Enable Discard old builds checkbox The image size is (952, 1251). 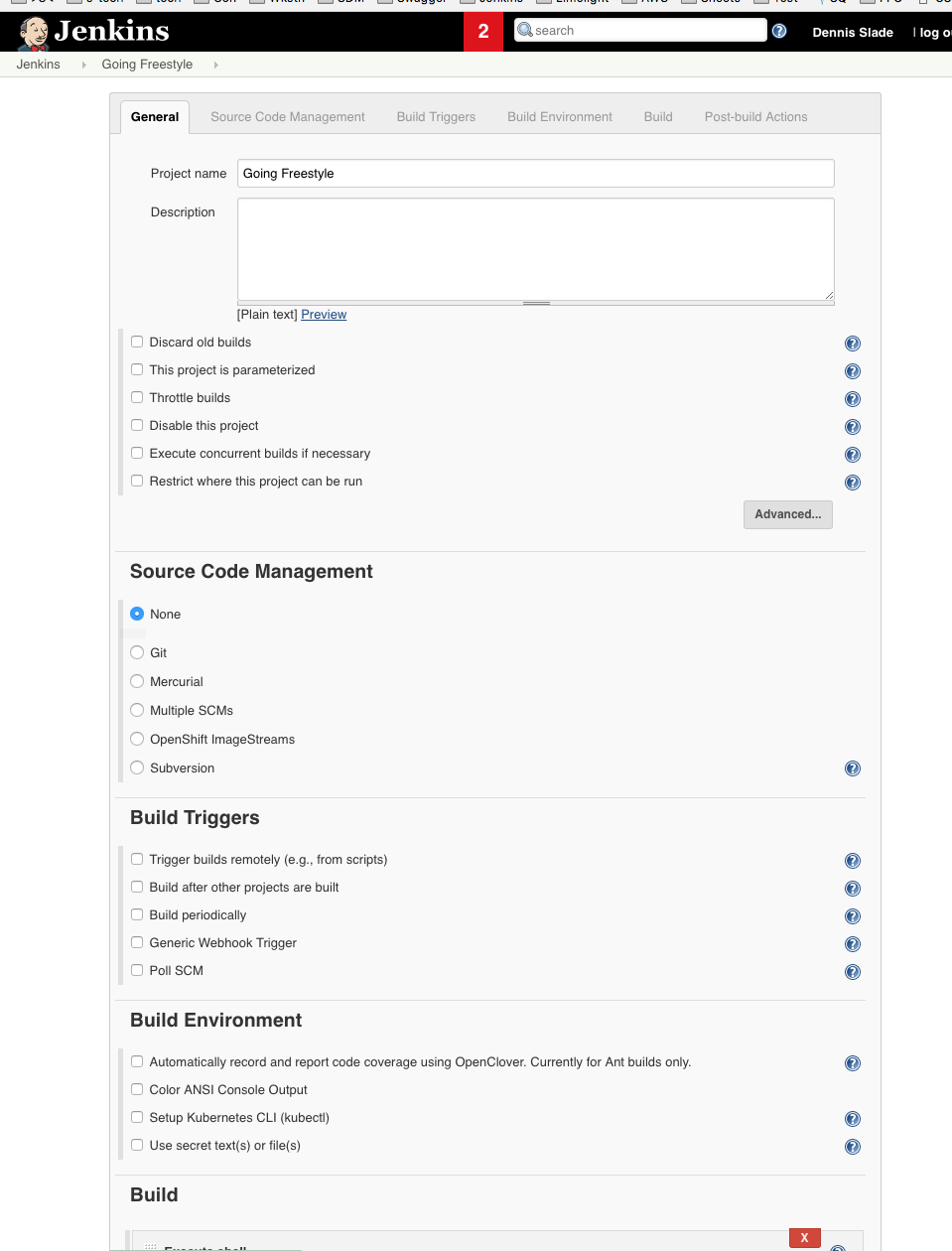point(137,342)
